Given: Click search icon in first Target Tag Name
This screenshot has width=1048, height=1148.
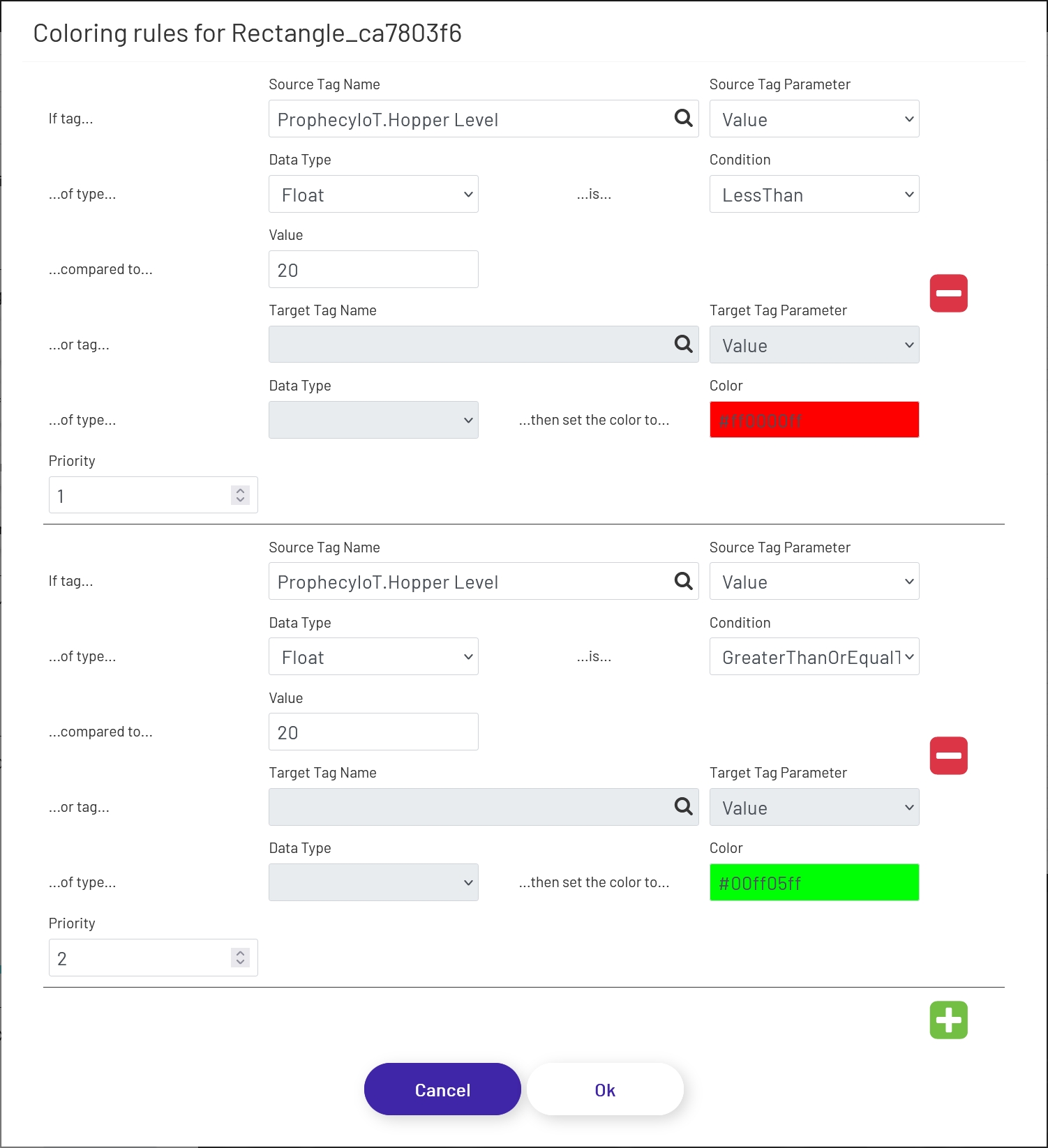Looking at the screenshot, I should tap(683, 344).
